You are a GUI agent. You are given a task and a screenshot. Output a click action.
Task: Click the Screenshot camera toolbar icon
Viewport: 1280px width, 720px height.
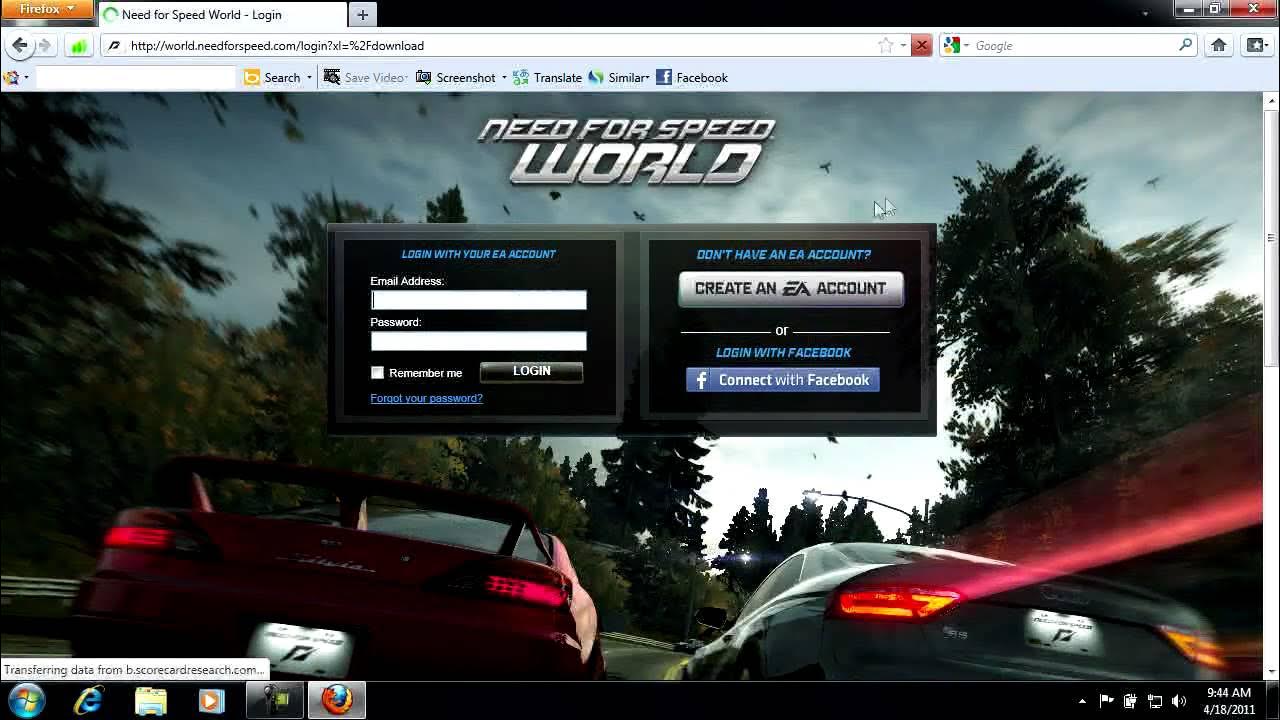[424, 77]
